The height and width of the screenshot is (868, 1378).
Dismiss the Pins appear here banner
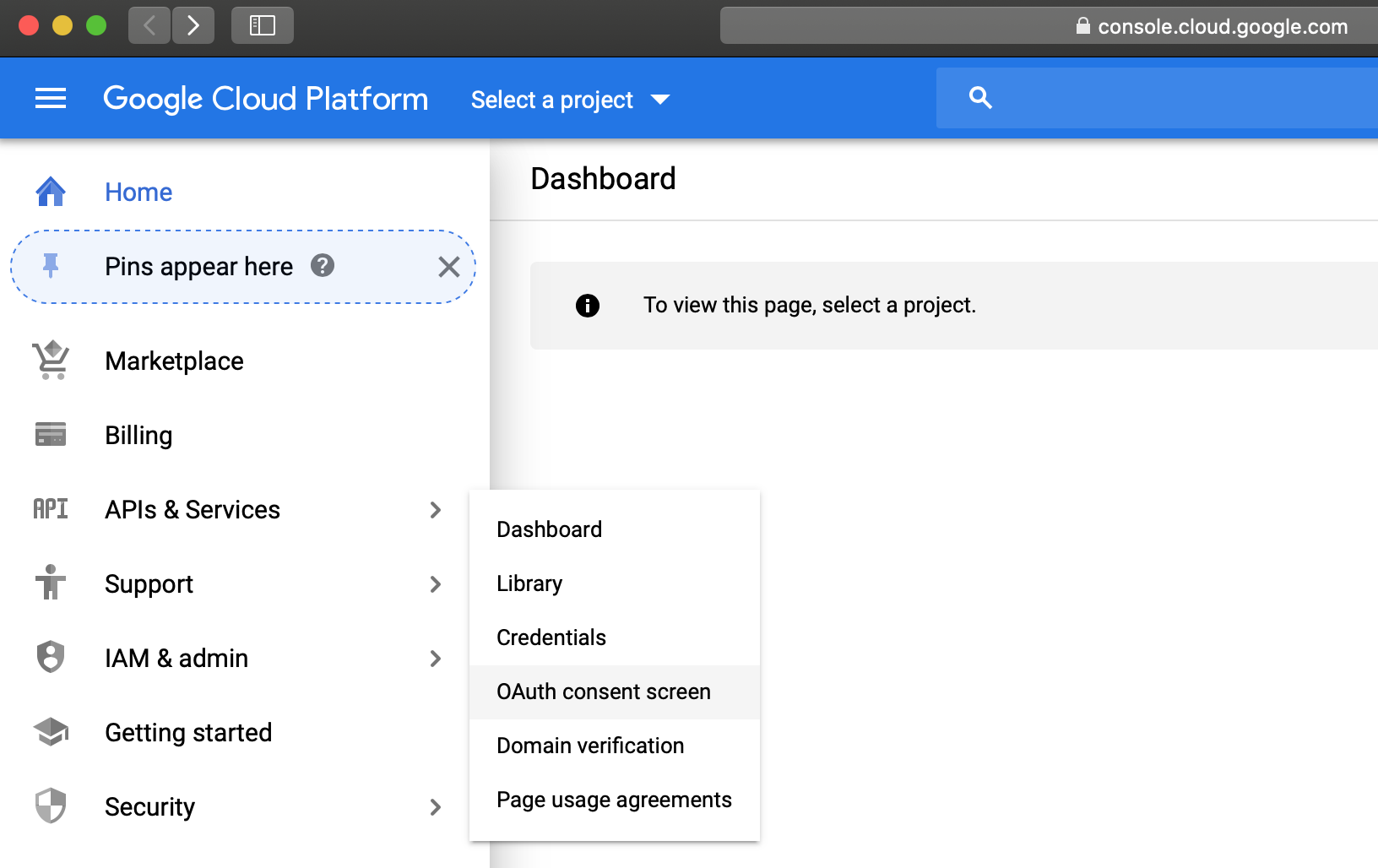tap(449, 267)
